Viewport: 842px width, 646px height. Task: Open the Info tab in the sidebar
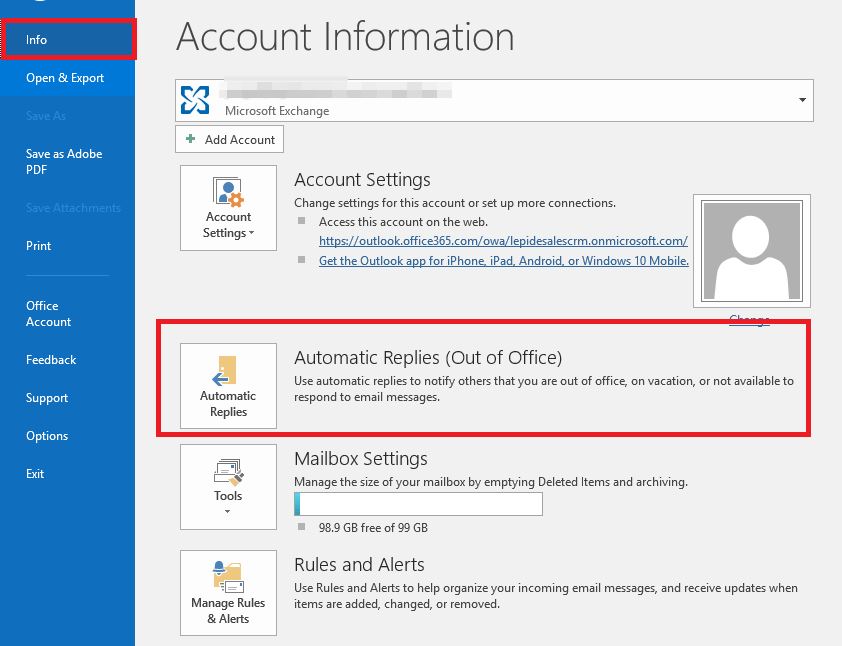pos(68,39)
